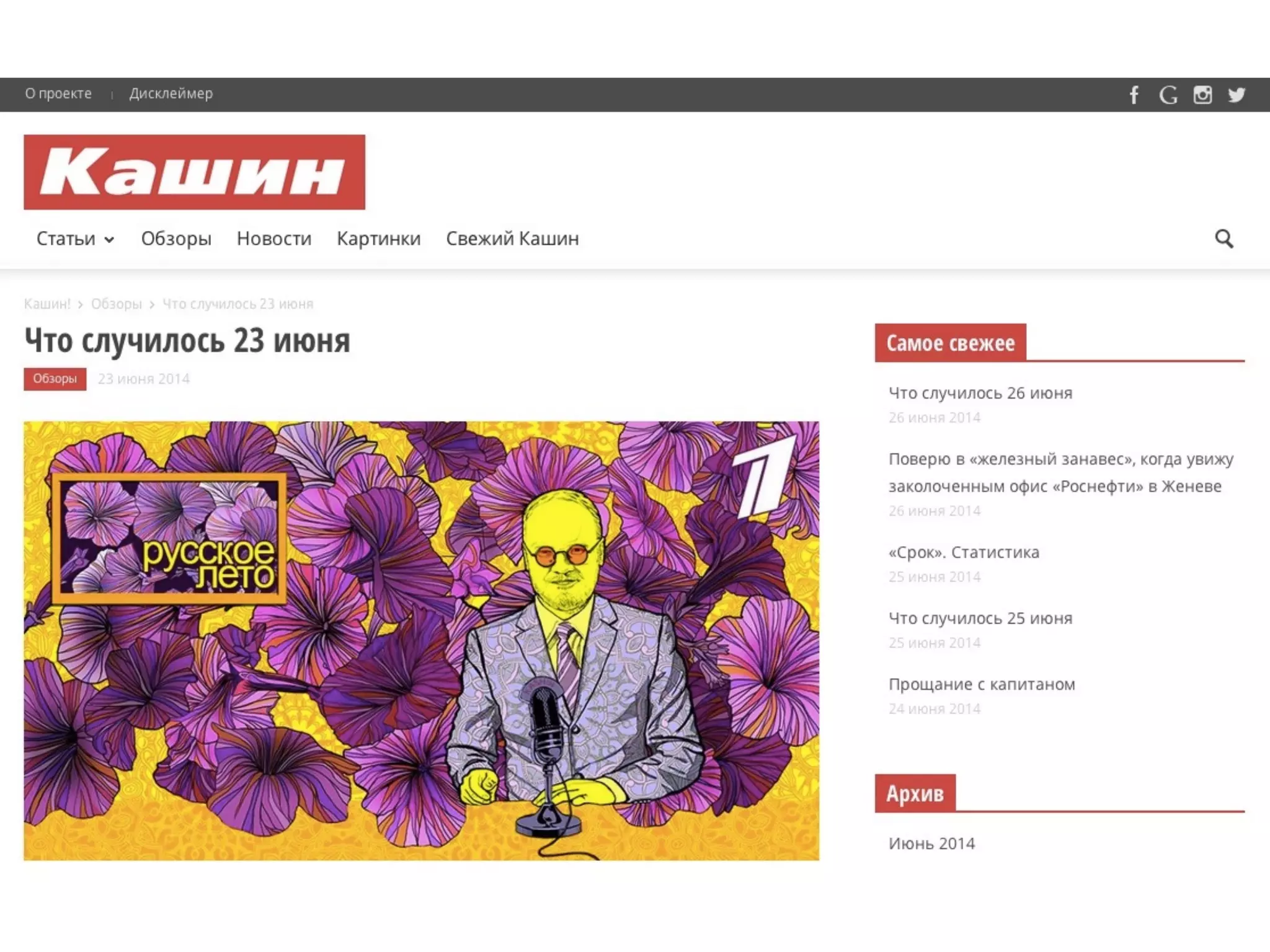Open the Обзоры menu item
This screenshot has height=952, width=1270.
(176, 239)
